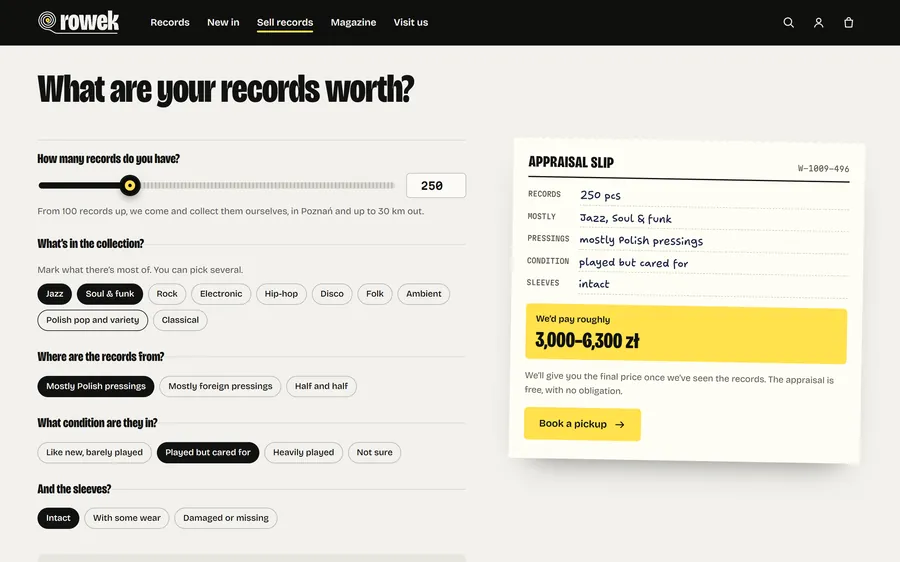Choose Damaged or missing sleeves option

pos(226,518)
